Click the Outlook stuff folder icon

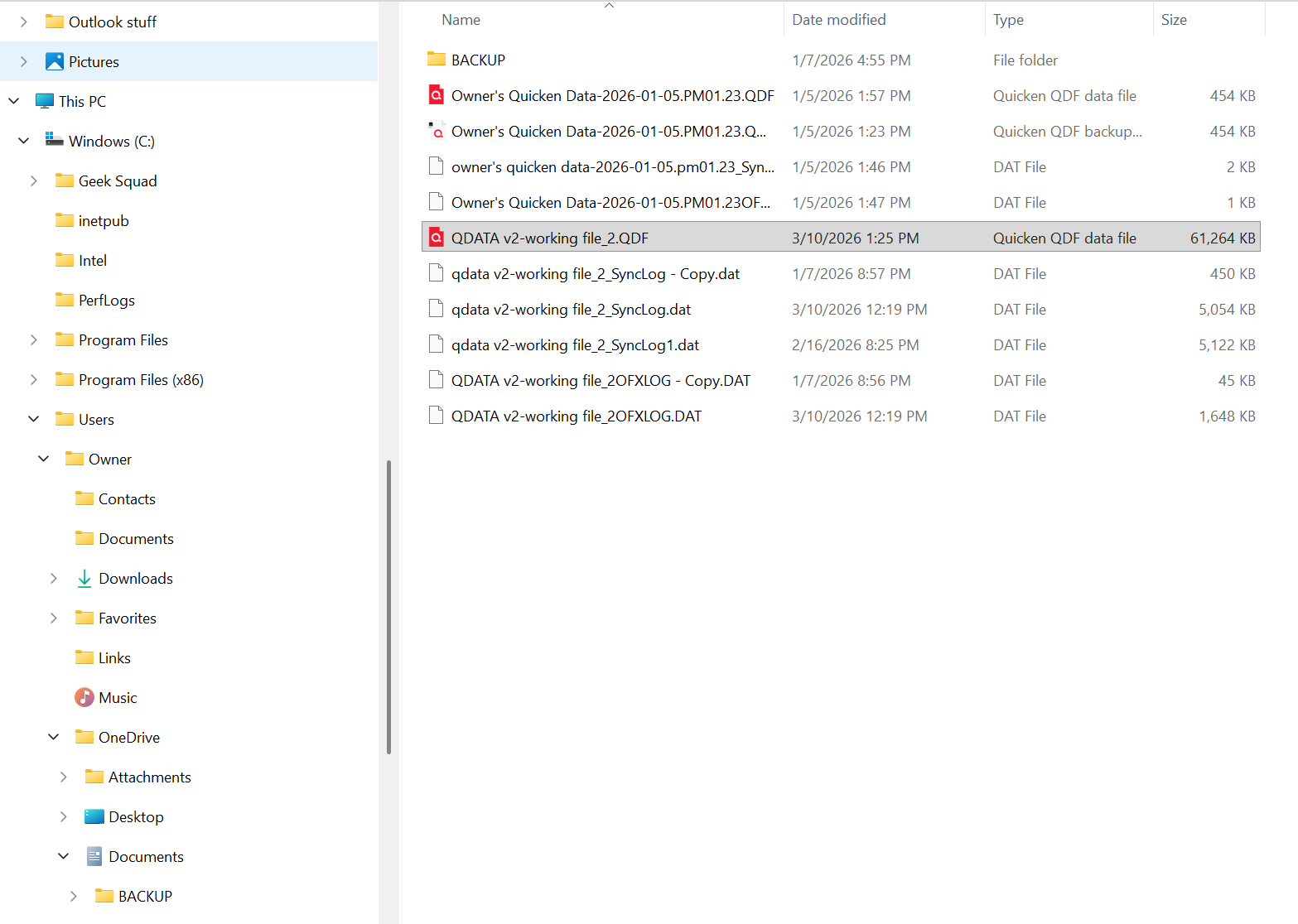[x=55, y=22]
